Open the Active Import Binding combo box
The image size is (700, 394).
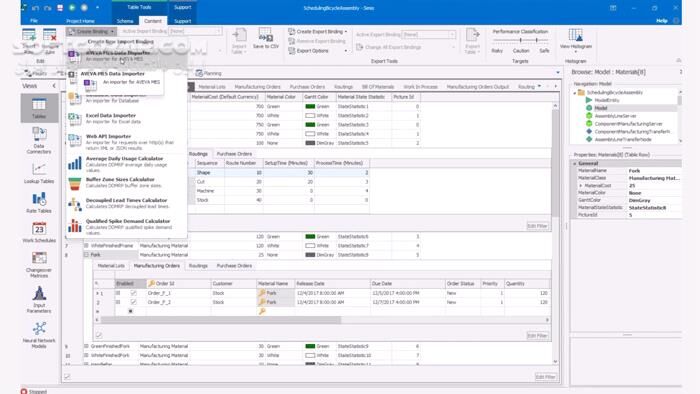pos(195,31)
